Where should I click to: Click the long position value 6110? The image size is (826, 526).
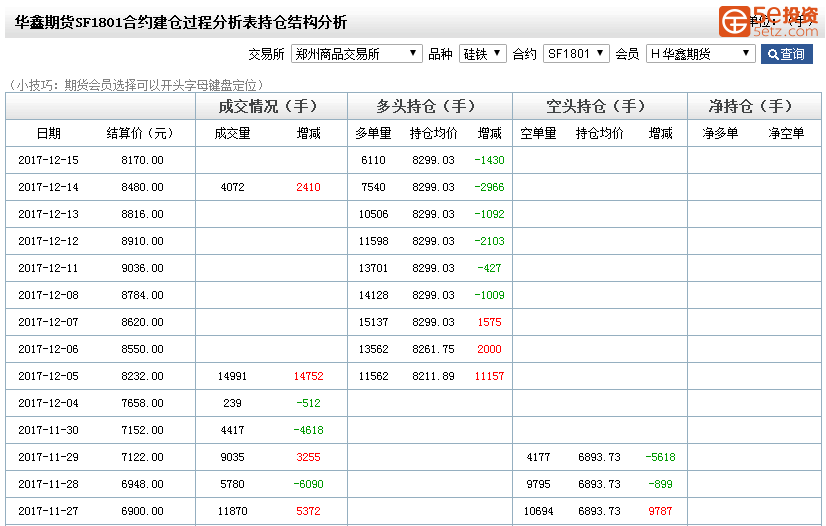coord(373,160)
